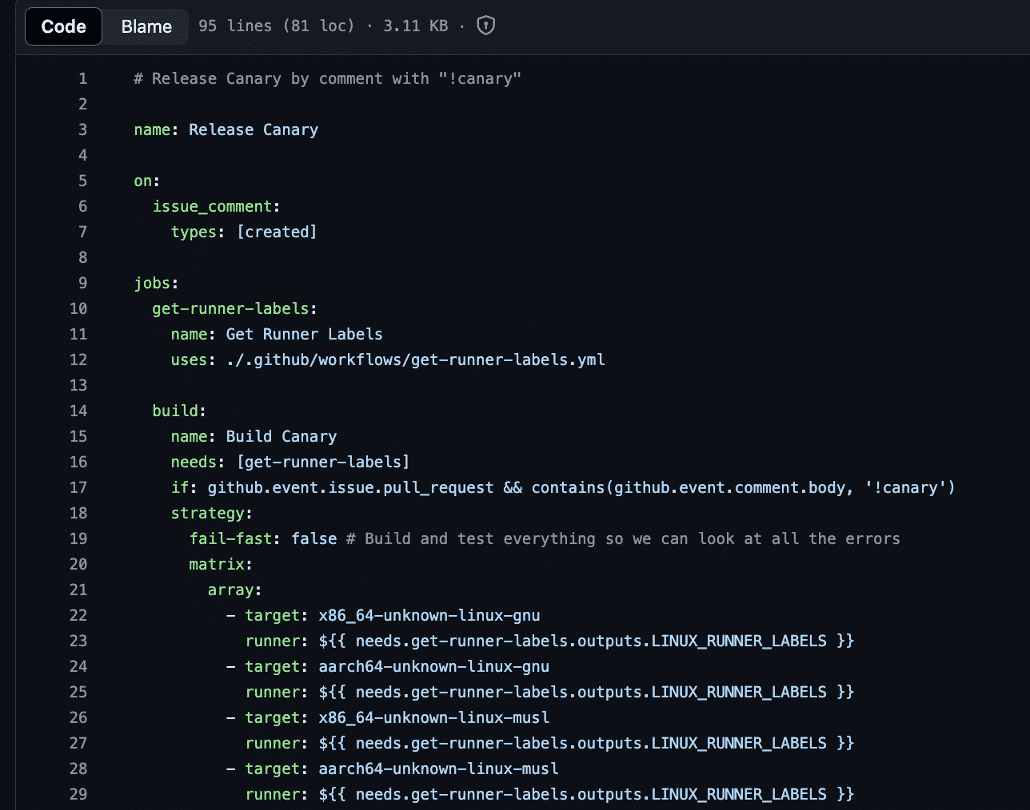Click the shield verification icon
Image resolution: width=1030 pixels, height=810 pixels.
pos(485,26)
